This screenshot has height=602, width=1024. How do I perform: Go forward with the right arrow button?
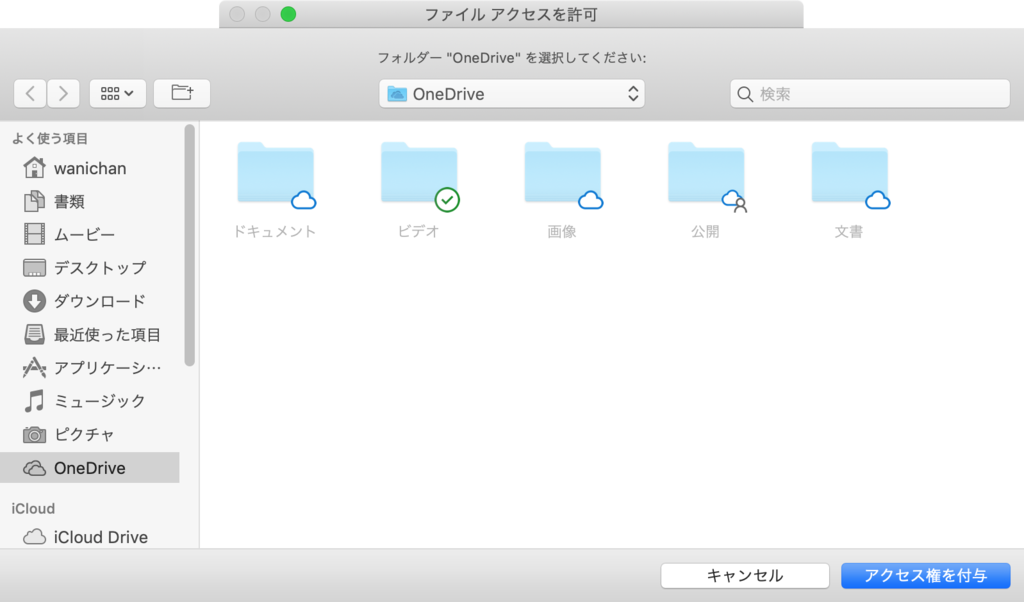[63, 93]
